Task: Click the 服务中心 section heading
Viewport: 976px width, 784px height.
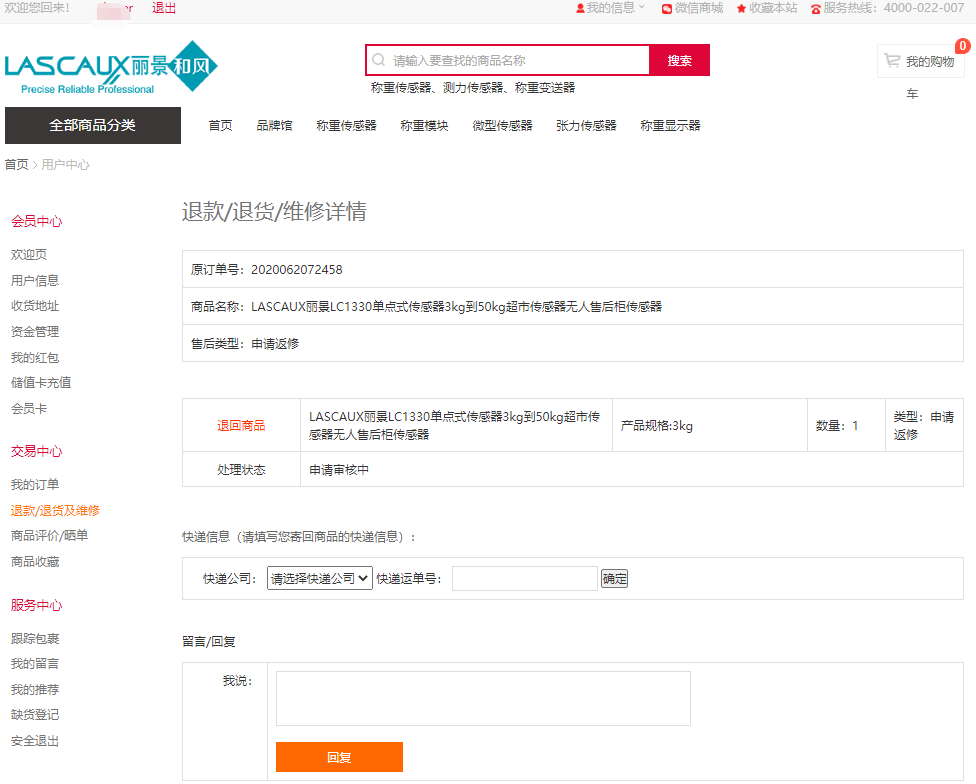Action: click(x=37, y=605)
